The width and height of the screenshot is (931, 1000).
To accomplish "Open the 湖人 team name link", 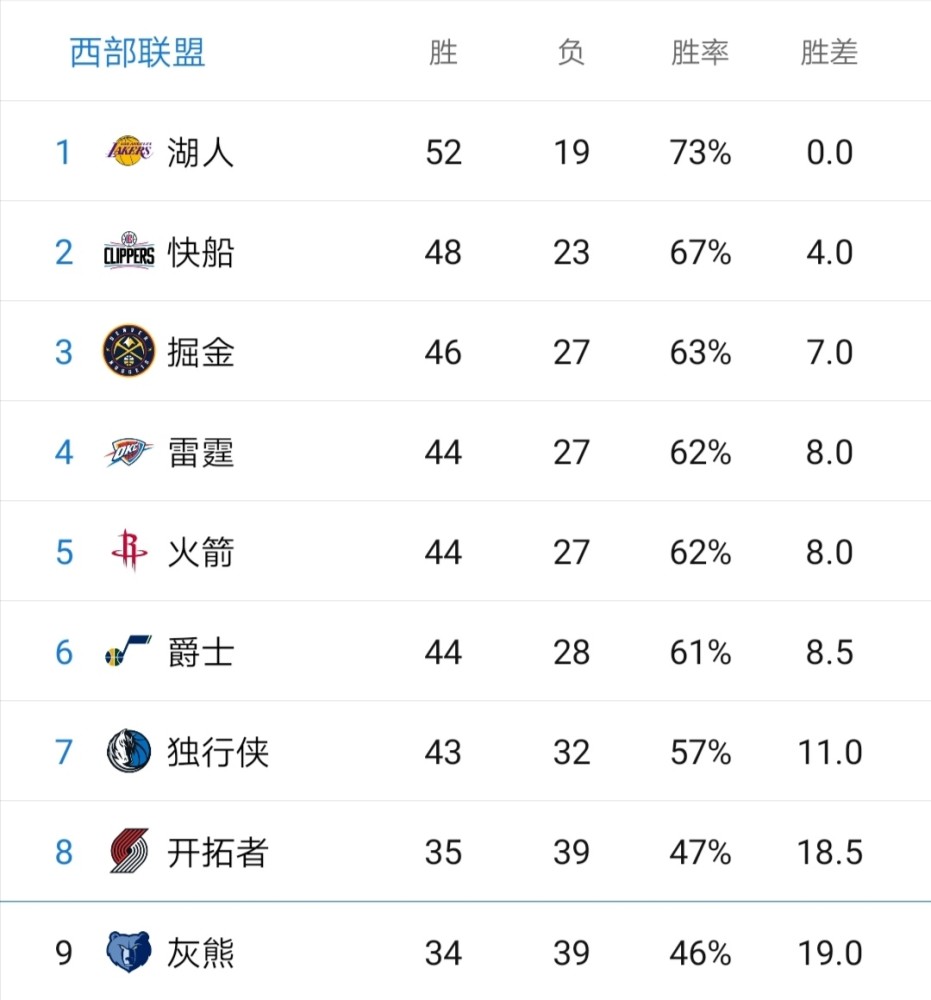I will (x=201, y=153).
